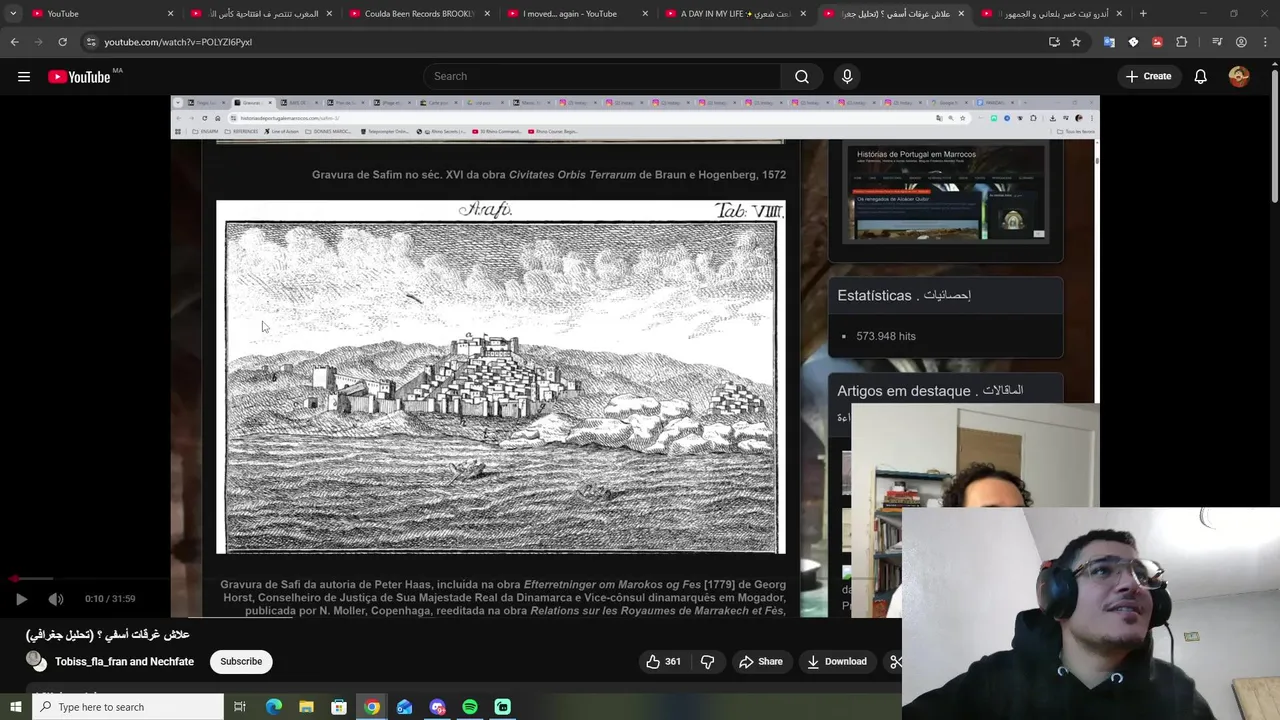Switch to 'I moved... again' tab

tap(577, 14)
